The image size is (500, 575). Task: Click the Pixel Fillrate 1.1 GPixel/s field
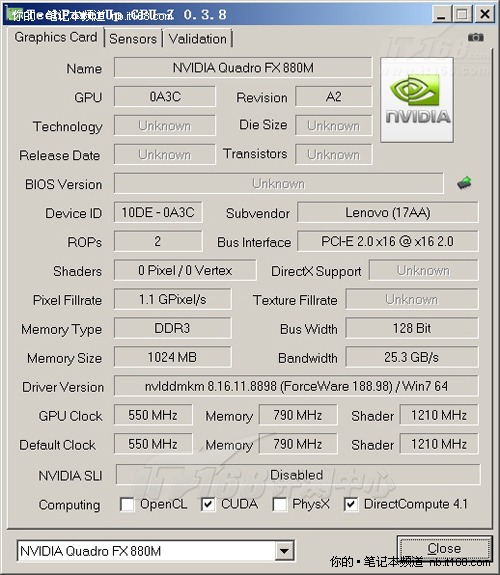(172, 299)
